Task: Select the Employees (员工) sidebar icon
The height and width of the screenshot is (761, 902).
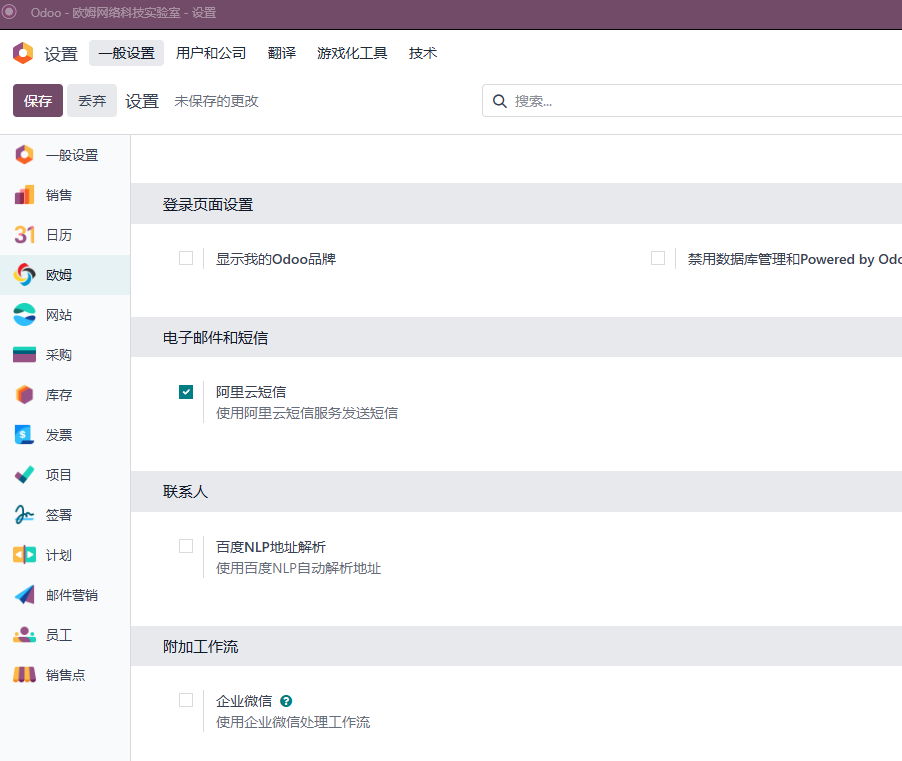Action: [24, 634]
